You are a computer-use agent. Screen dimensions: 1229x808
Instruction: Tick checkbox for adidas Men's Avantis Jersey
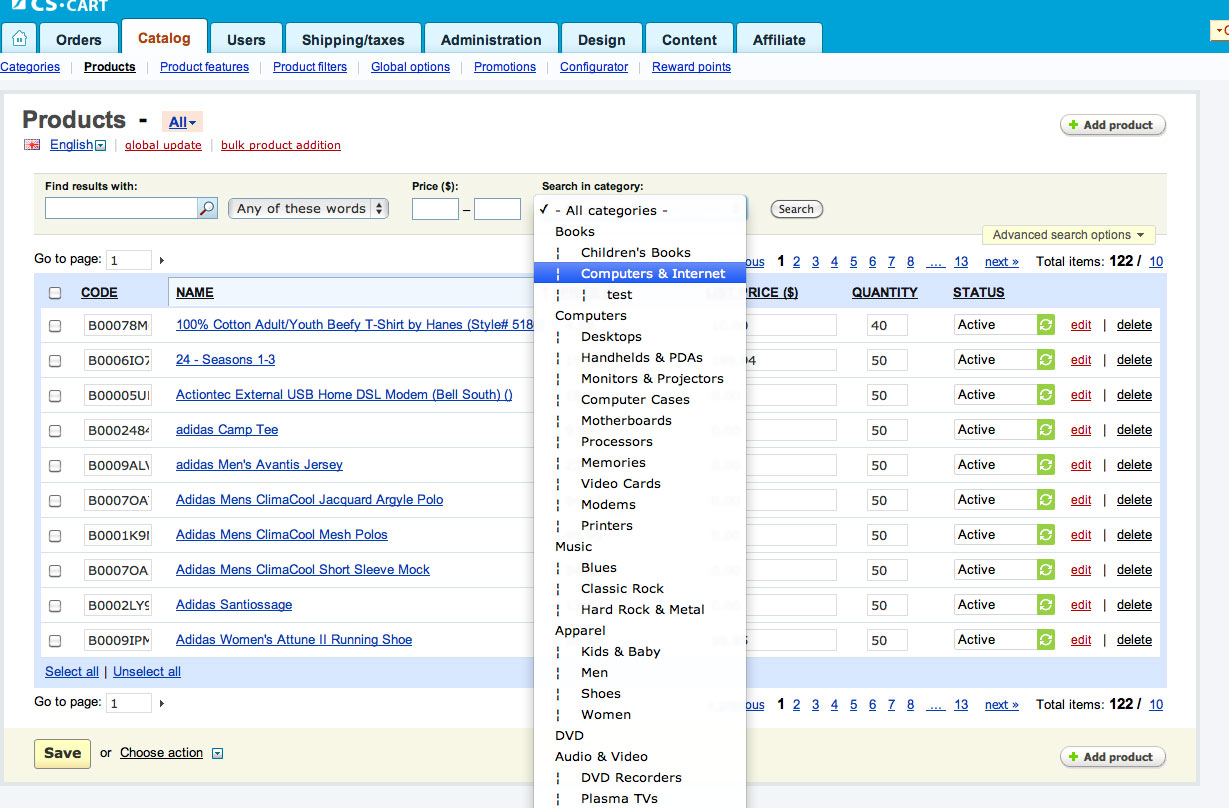(55, 465)
